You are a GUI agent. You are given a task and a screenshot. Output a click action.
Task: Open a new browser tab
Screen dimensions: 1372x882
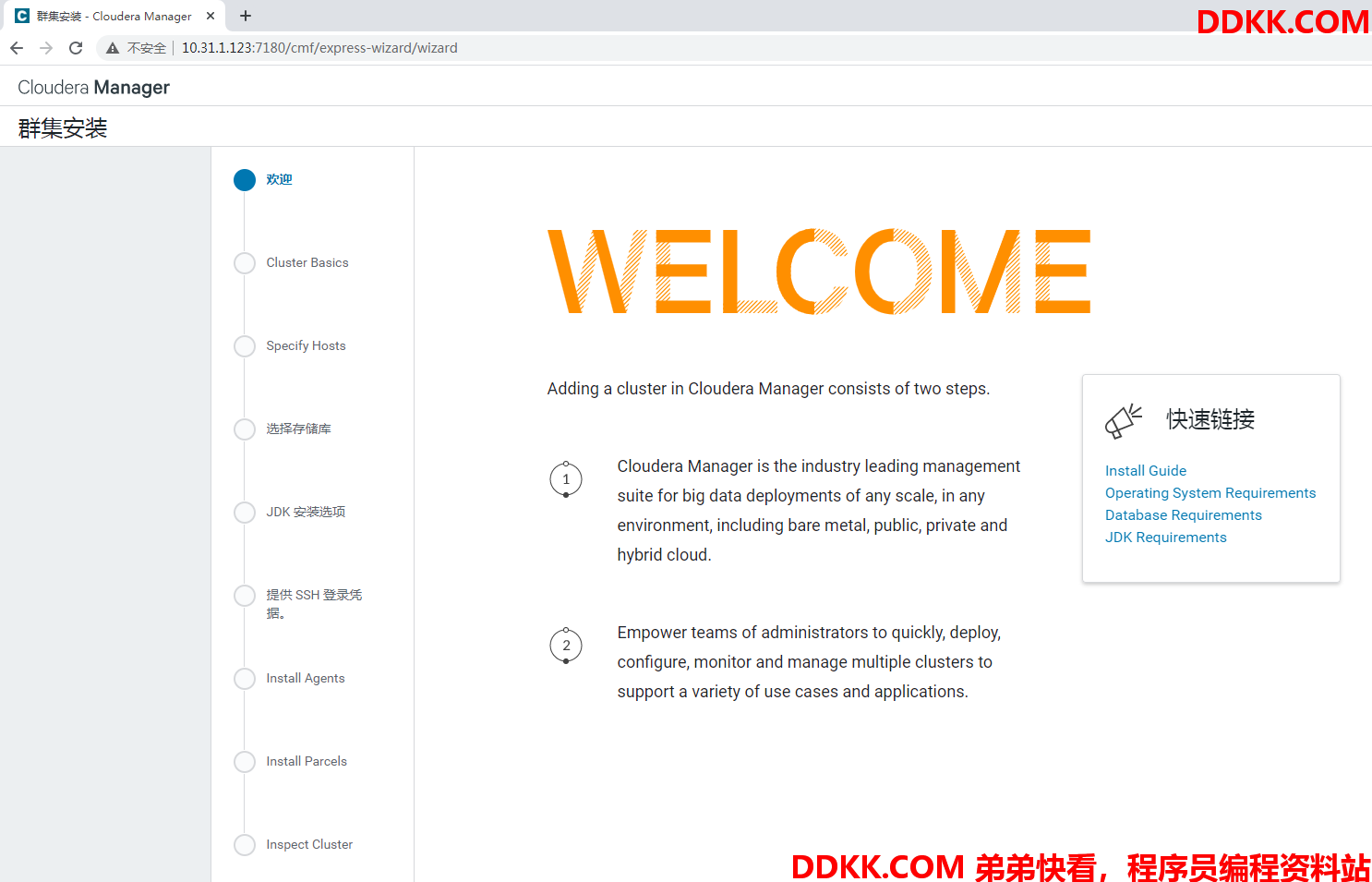(246, 16)
